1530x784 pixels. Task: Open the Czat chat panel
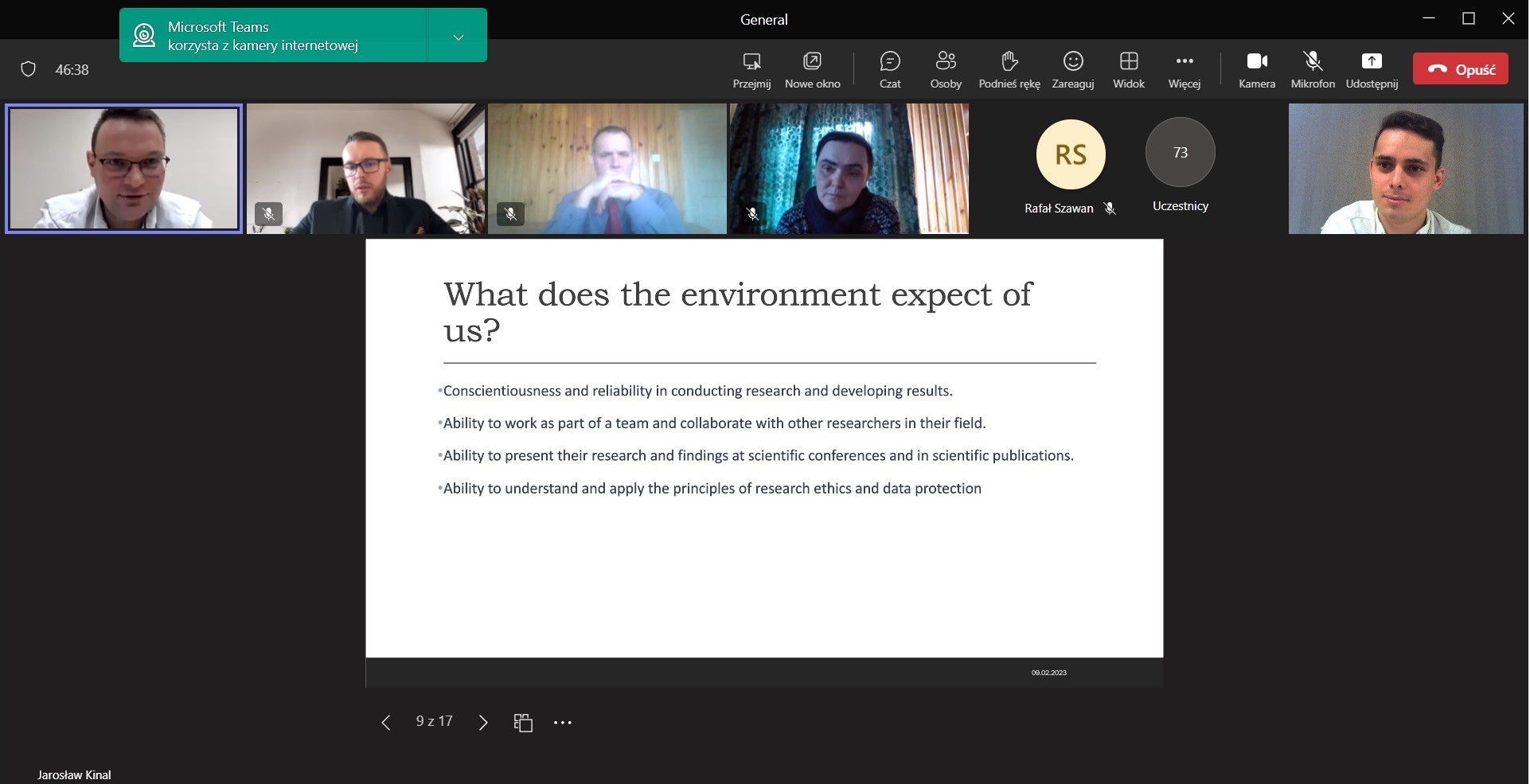[889, 69]
